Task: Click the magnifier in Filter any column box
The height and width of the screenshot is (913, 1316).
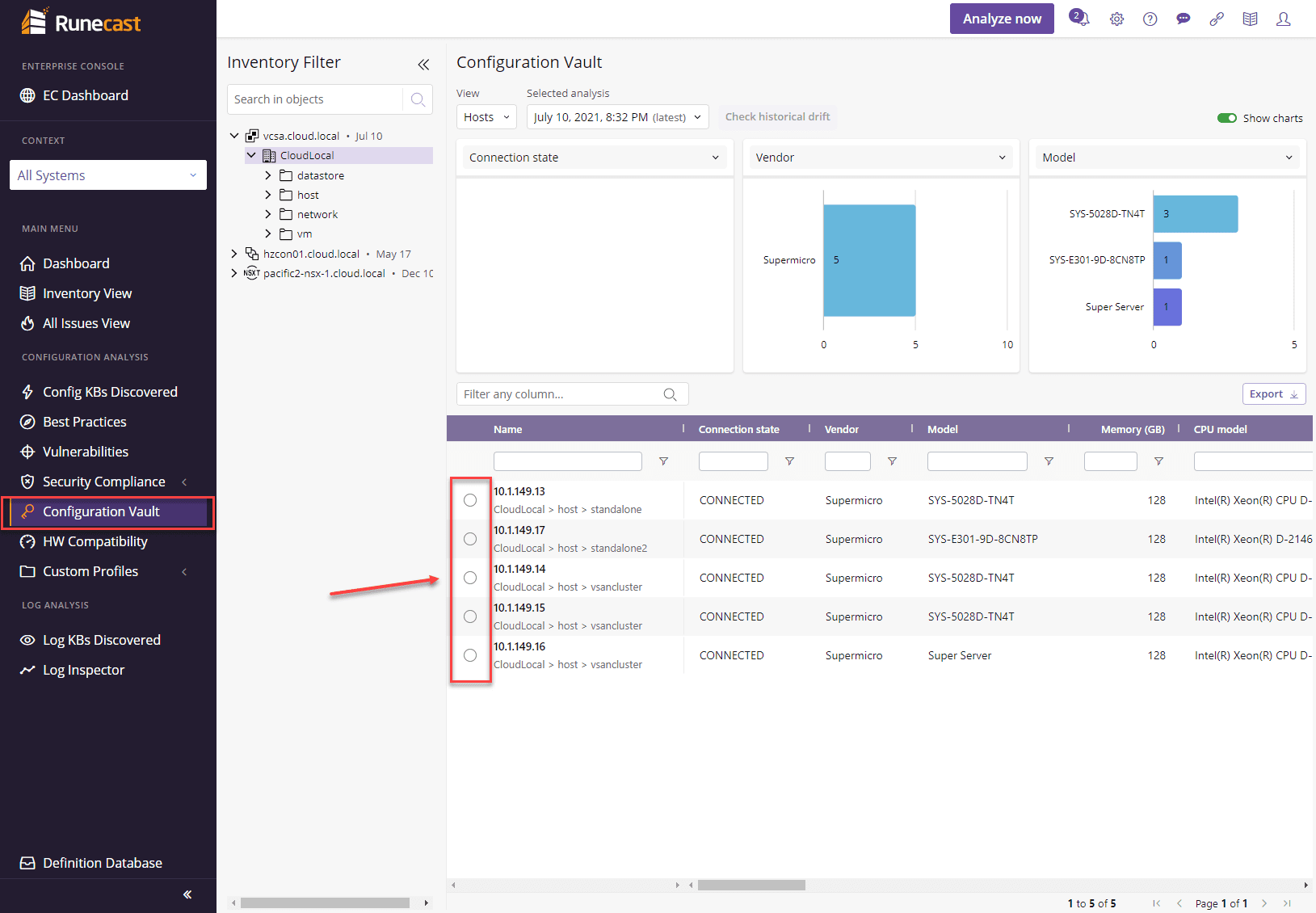Action: (670, 394)
